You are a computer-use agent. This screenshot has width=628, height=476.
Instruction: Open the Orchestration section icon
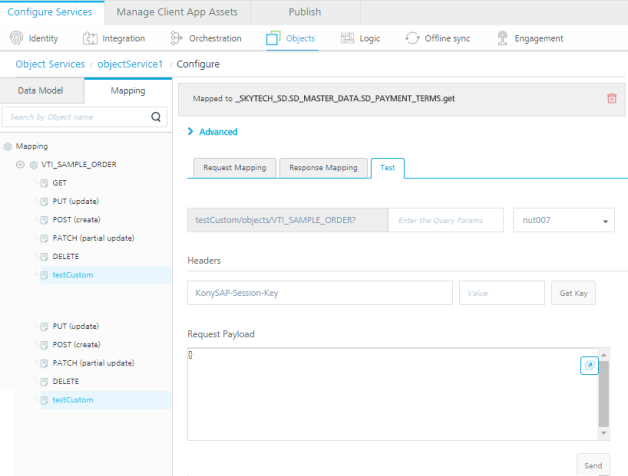pyautogui.click(x=177, y=39)
